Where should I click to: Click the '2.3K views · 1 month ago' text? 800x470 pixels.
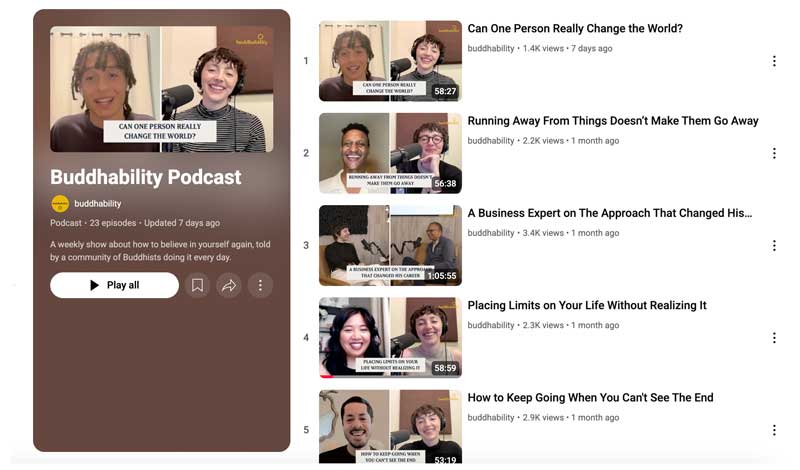click(x=571, y=326)
